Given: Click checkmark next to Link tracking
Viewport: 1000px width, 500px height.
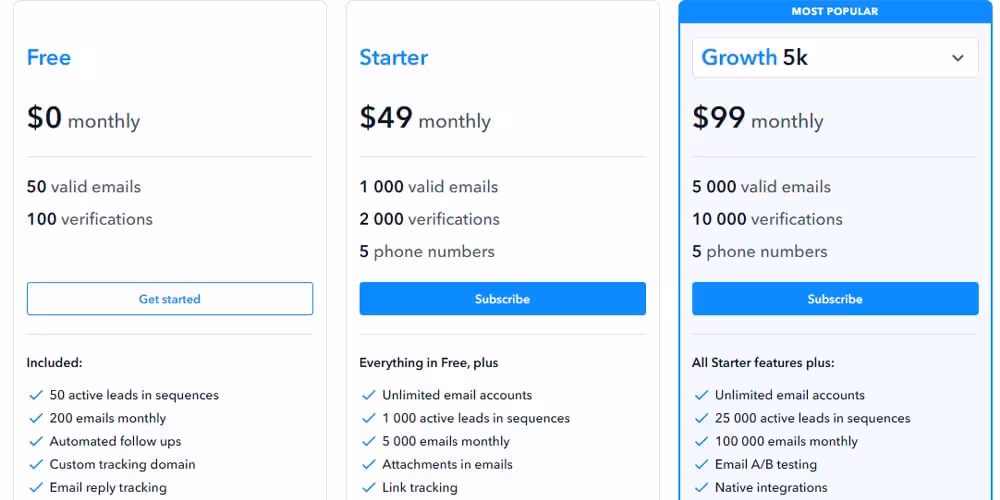Looking at the screenshot, I should [369, 487].
